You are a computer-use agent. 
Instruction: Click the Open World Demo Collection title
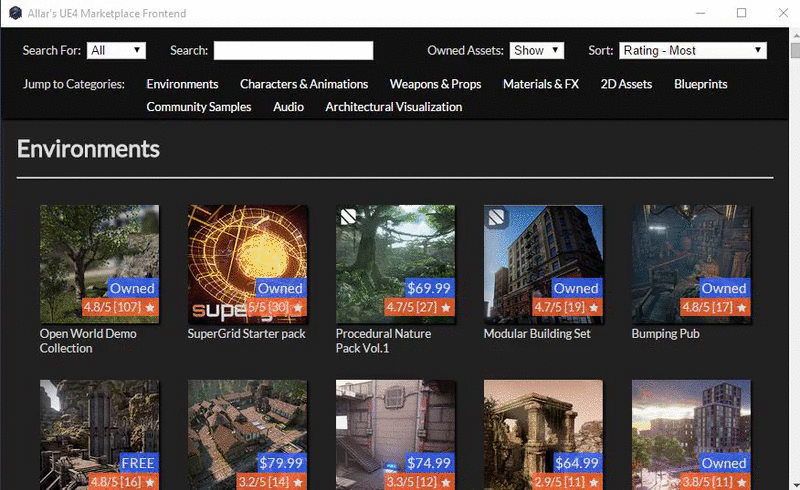(x=88, y=341)
